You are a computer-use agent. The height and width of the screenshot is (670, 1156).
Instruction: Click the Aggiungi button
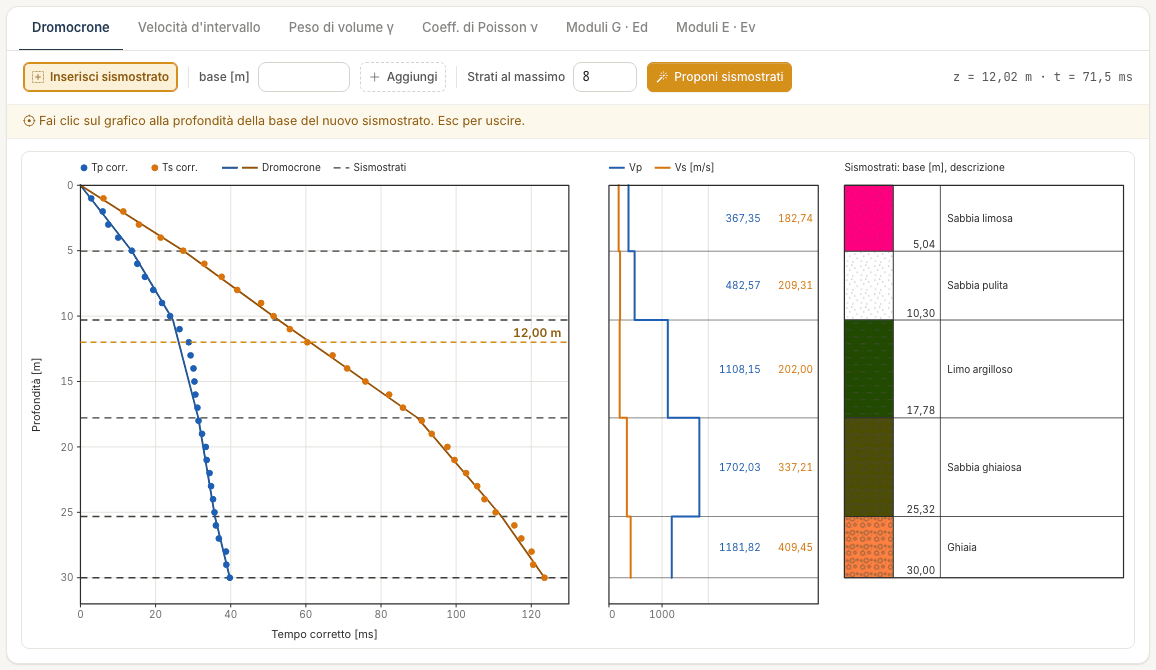403,77
